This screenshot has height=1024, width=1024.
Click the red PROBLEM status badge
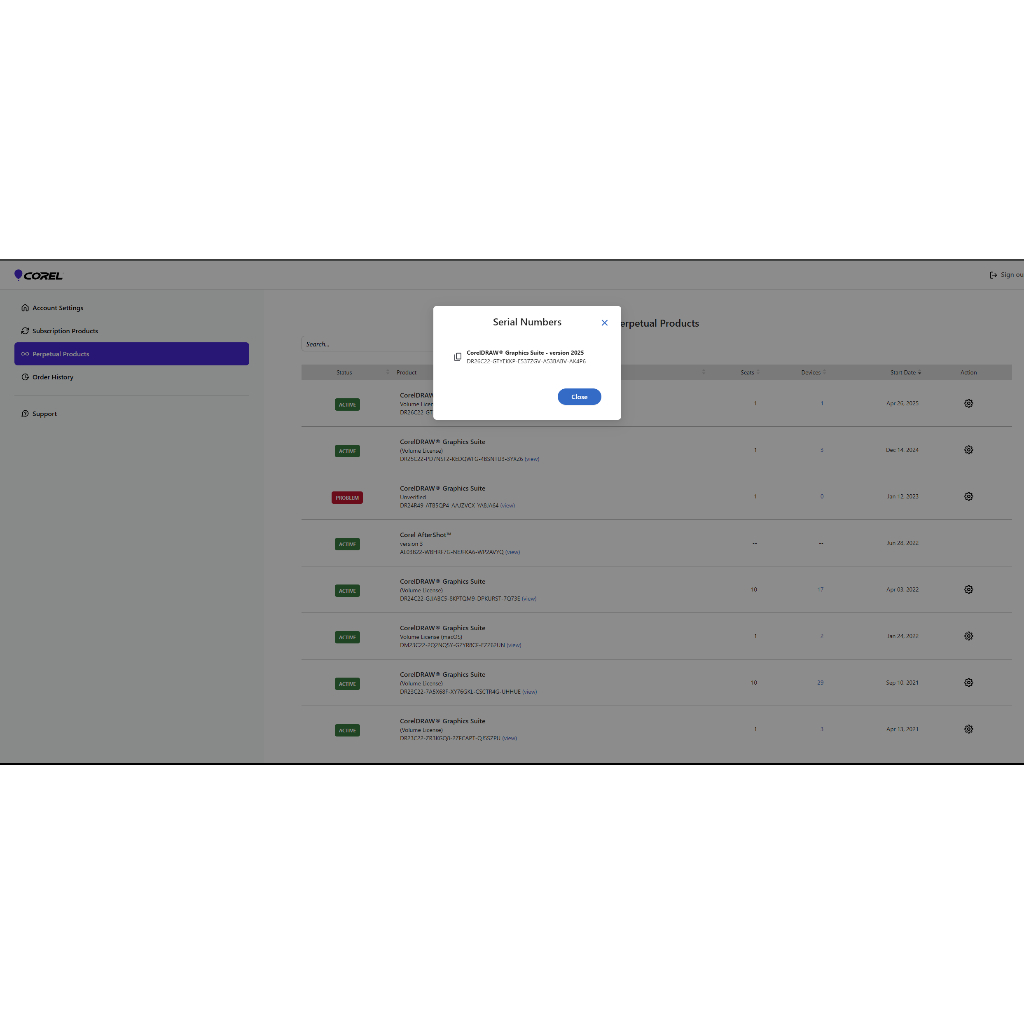click(347, 498)
